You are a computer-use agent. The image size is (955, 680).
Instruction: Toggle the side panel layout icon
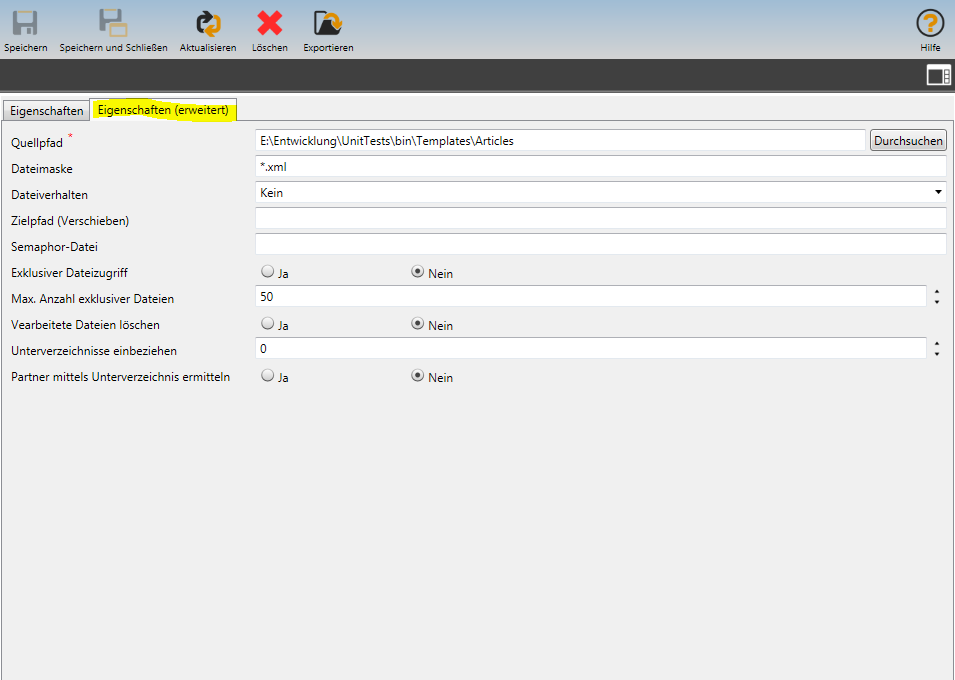click(x=938, y=76)
